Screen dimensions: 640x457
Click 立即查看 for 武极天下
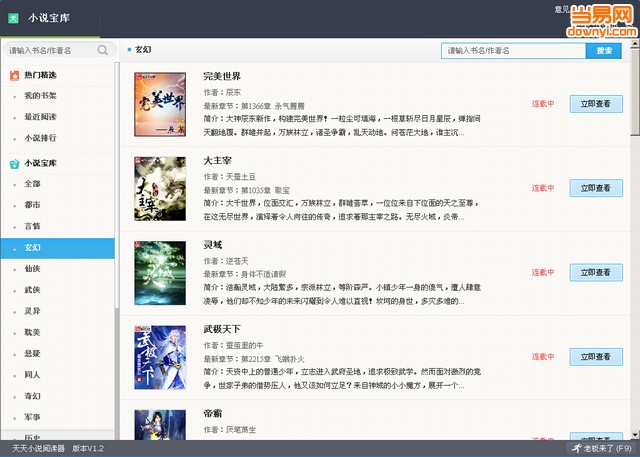coord(595,356)
